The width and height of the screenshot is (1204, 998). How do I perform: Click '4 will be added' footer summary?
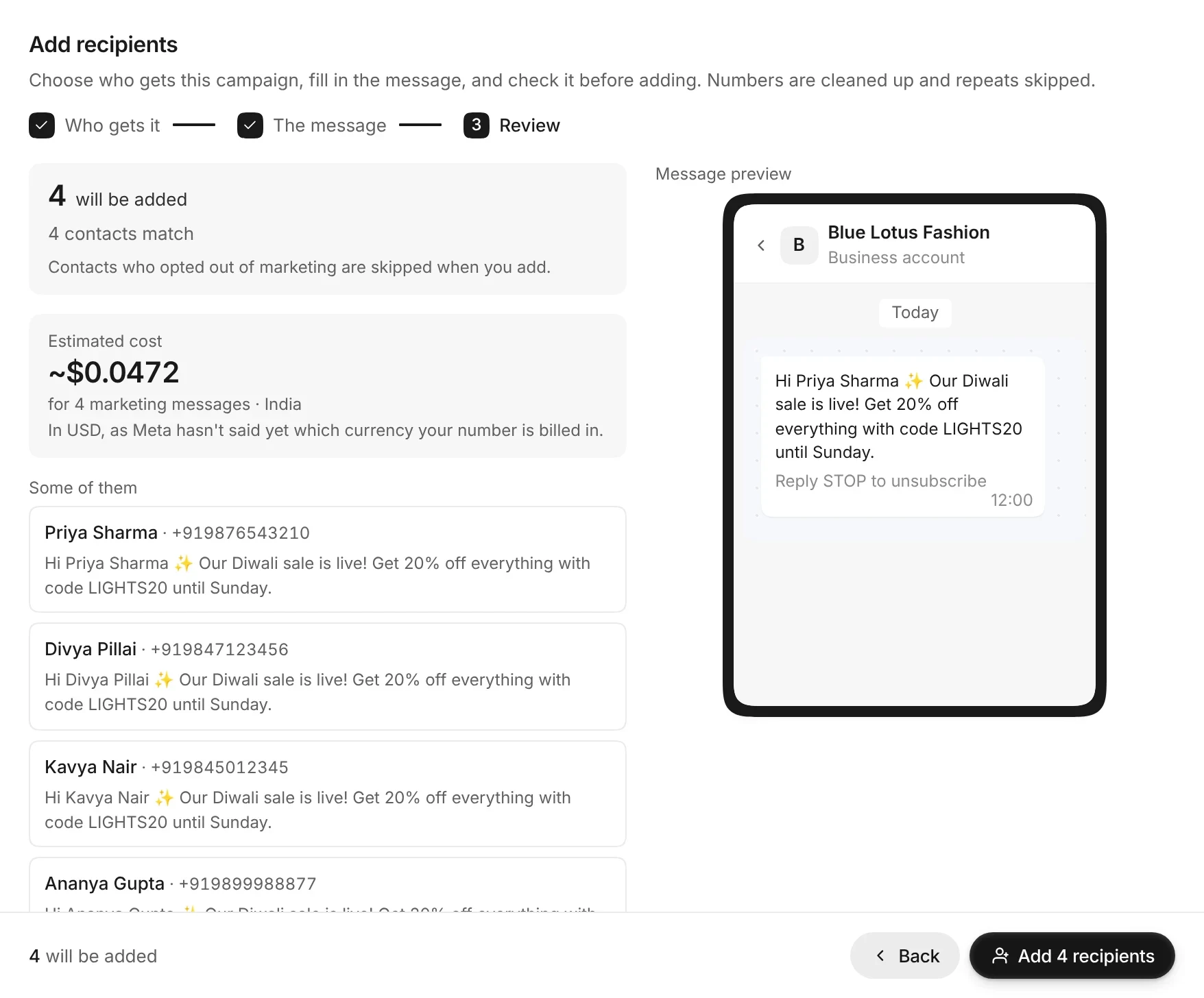(93, 956)
